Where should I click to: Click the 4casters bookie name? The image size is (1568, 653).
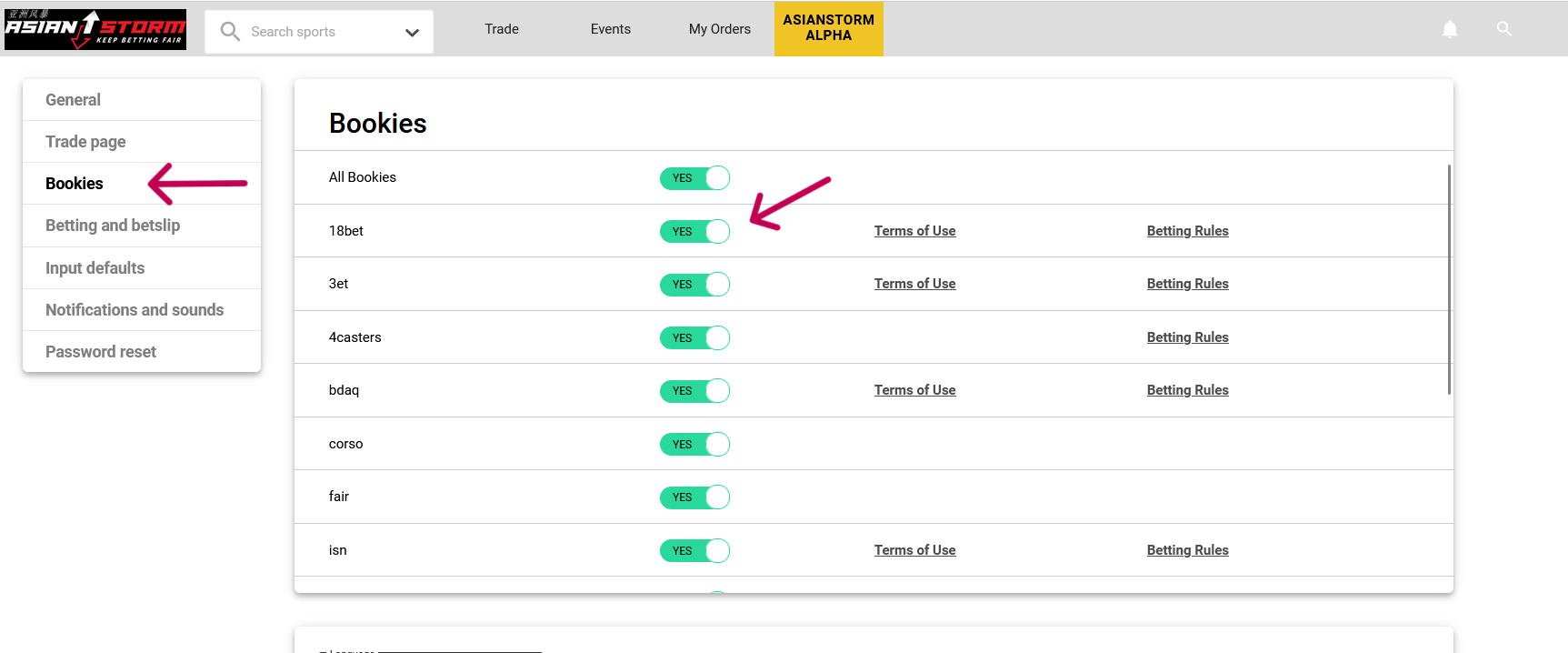pyautogui.click(x=355, y=337)
